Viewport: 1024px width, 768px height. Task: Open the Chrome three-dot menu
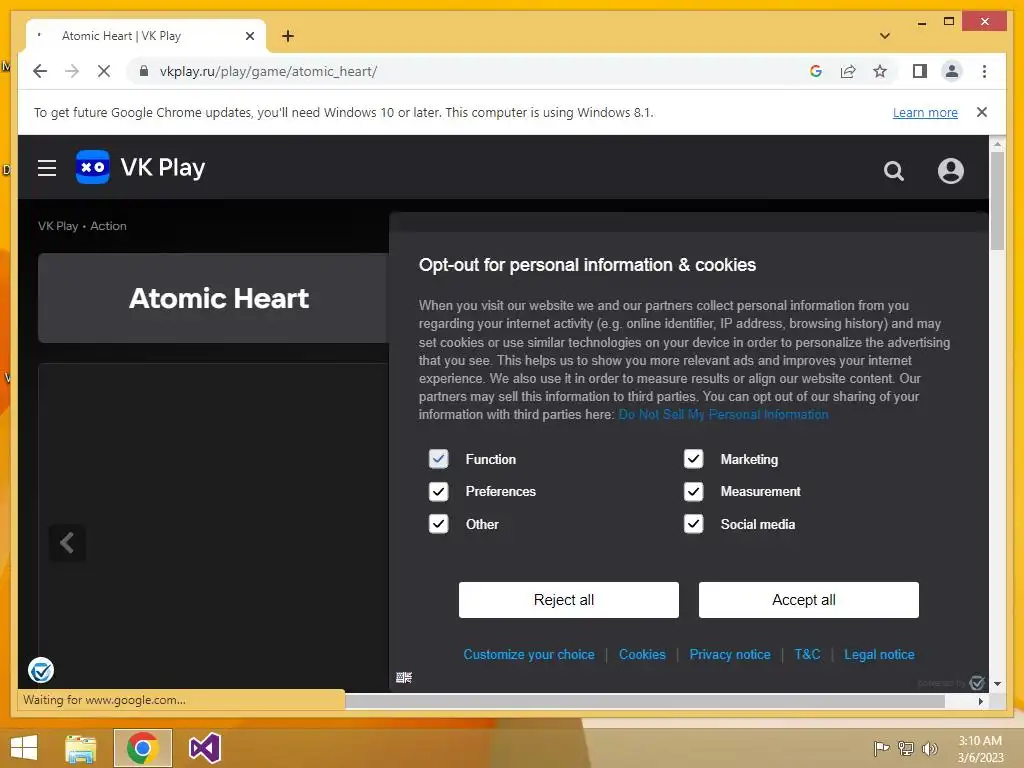click(984, 71)
